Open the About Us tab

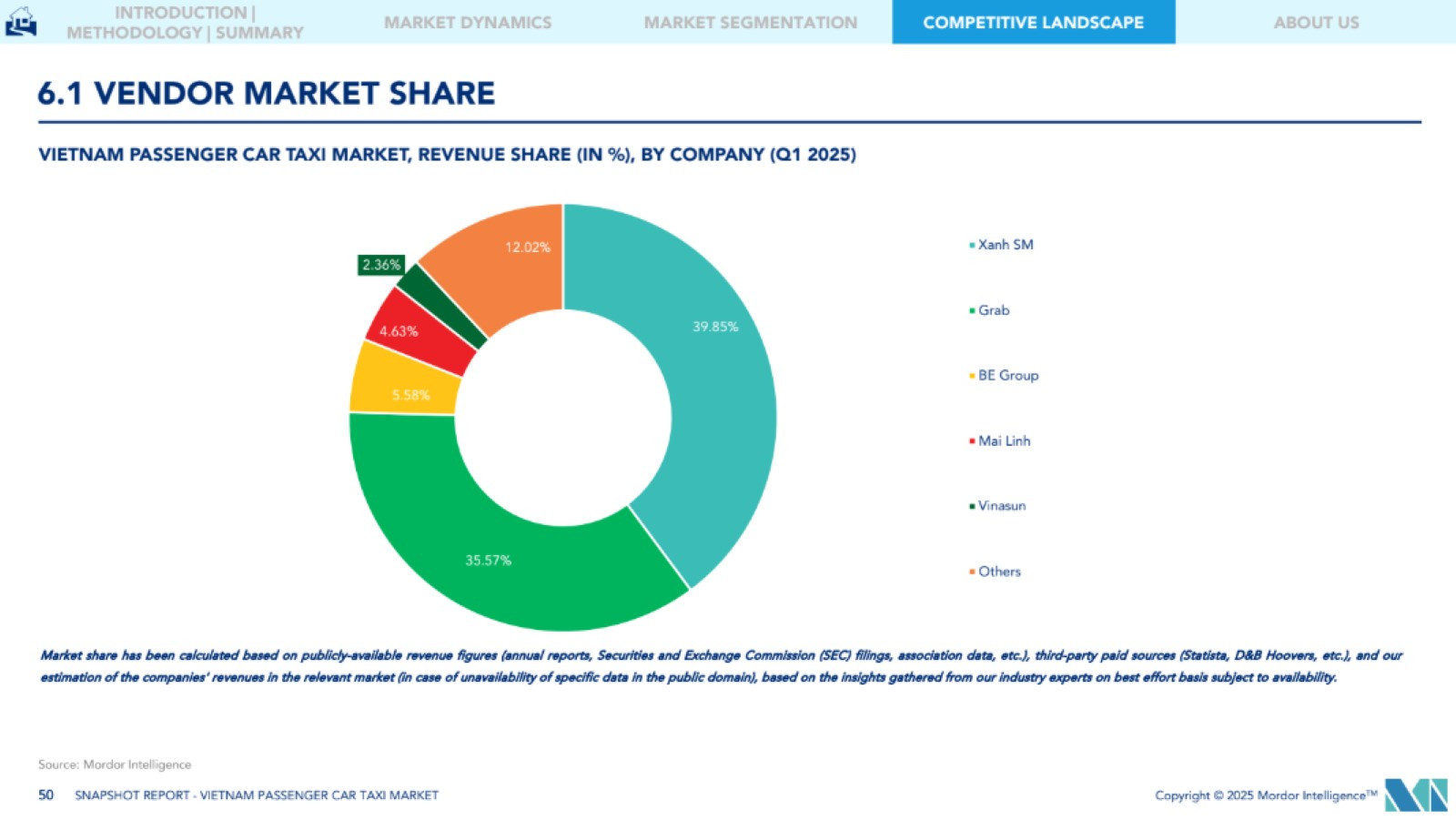tap(1315, 23)
